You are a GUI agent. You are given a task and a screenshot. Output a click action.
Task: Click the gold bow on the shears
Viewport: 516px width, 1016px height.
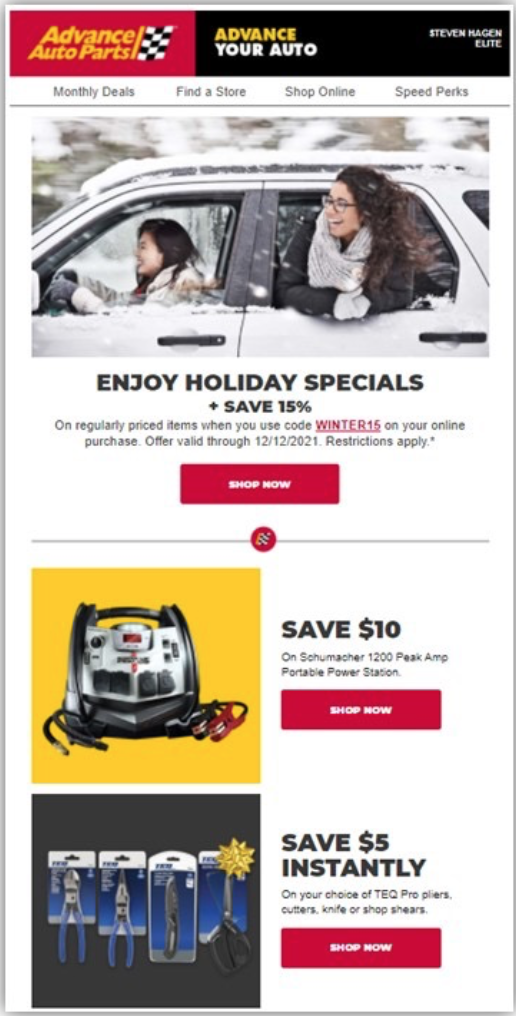click(236, 859)
